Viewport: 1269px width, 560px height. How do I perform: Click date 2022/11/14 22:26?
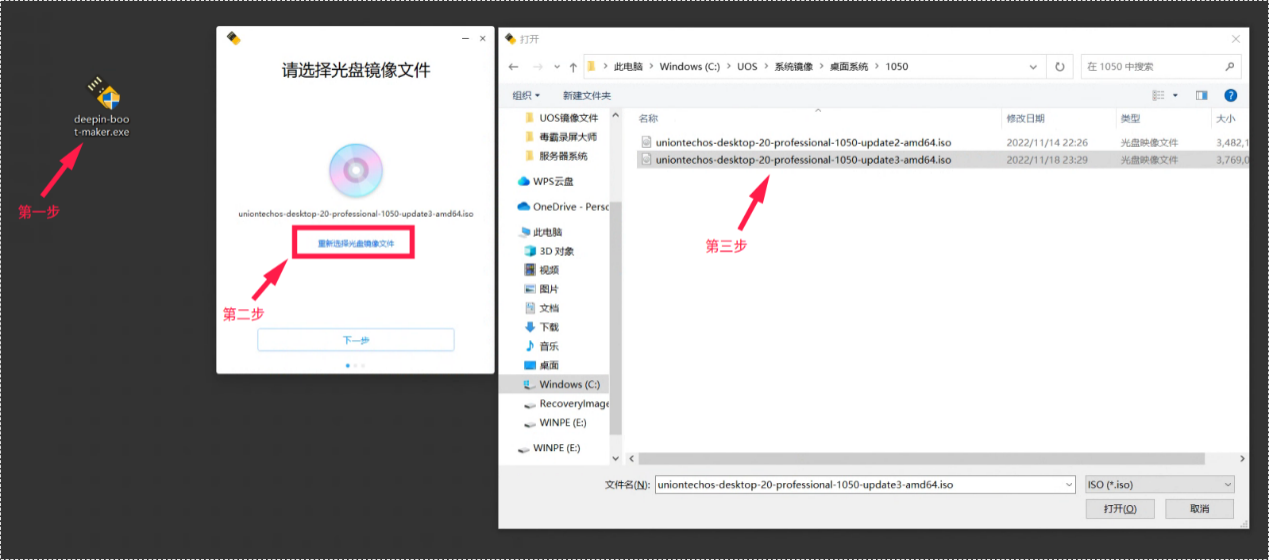(x=1047, y=142)
